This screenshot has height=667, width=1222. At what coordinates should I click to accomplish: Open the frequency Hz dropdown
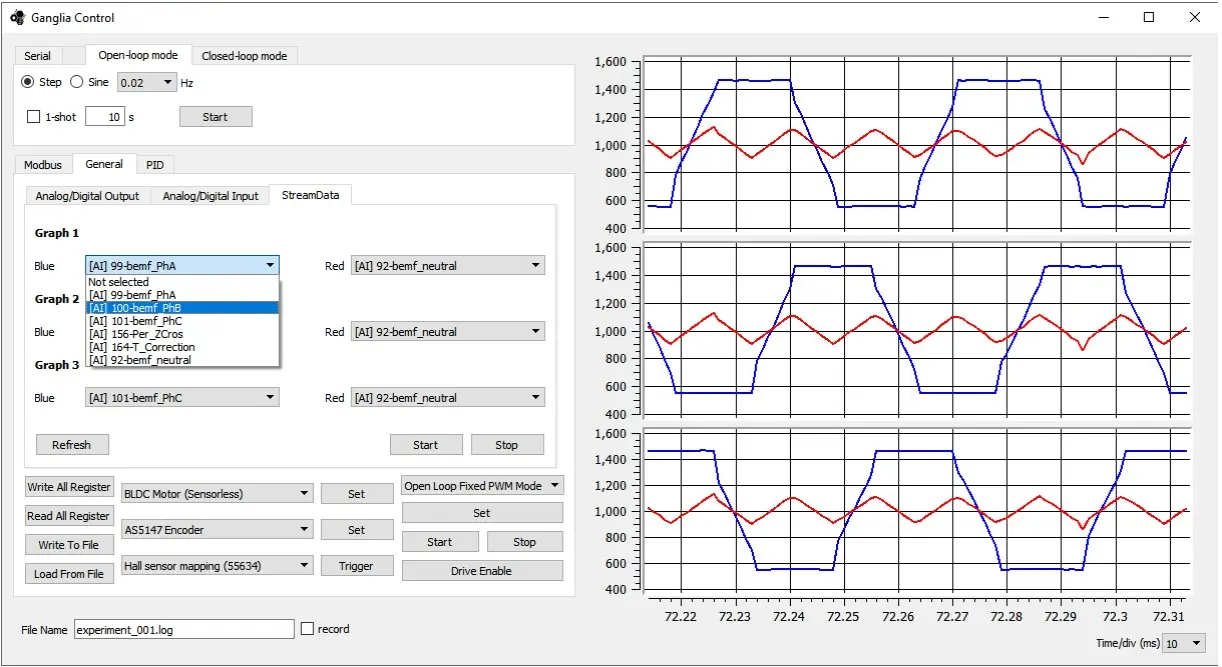click(147, 82)
